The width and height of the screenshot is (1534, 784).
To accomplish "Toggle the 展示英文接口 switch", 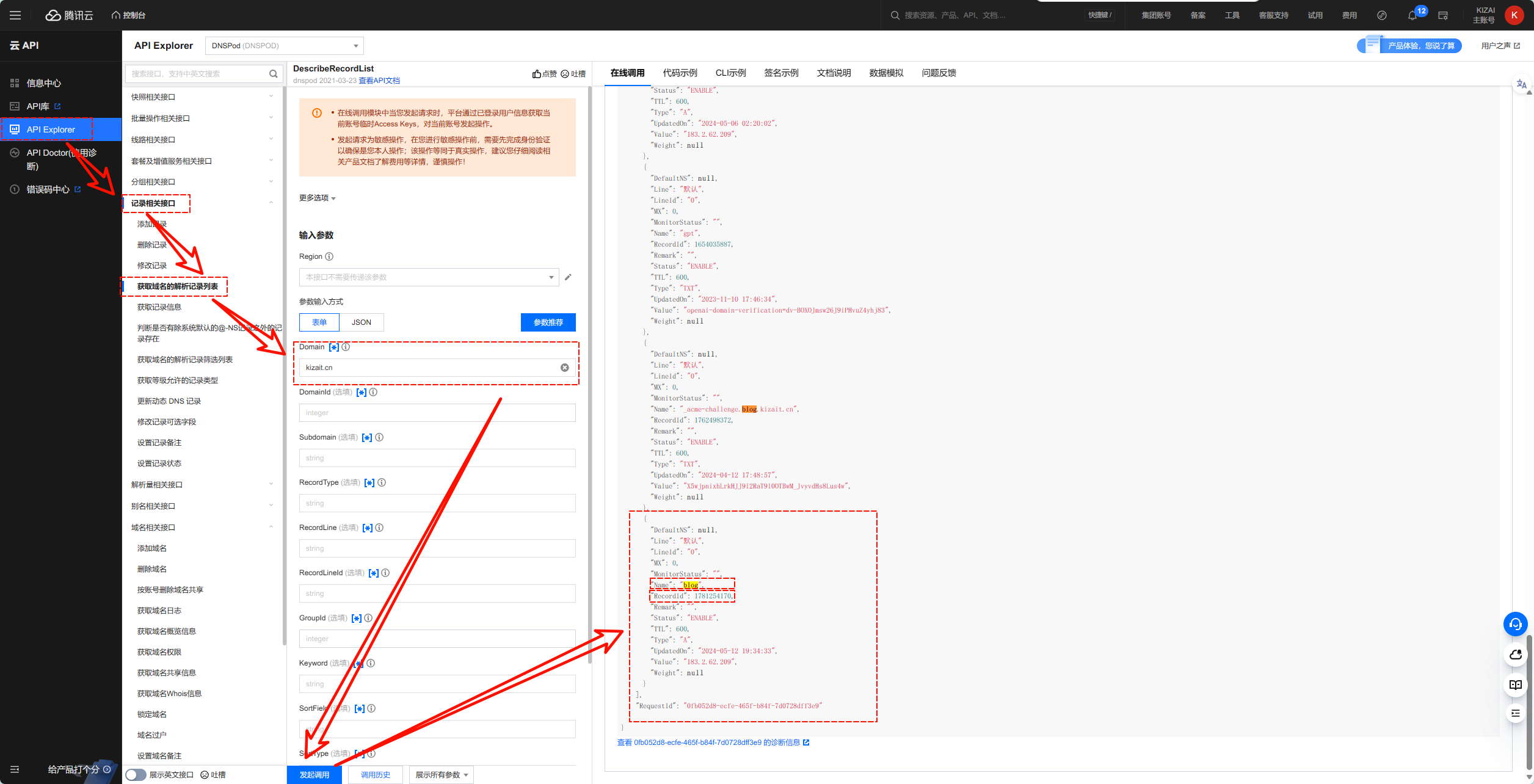I will coord(136,775).
